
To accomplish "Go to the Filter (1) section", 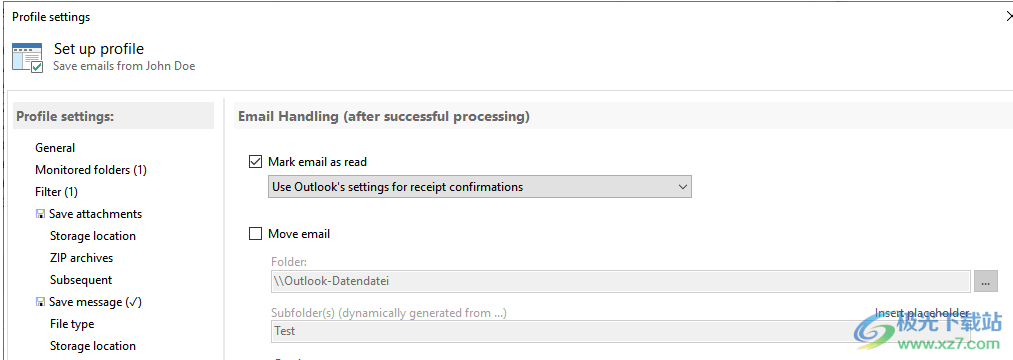I will (56, 192).
